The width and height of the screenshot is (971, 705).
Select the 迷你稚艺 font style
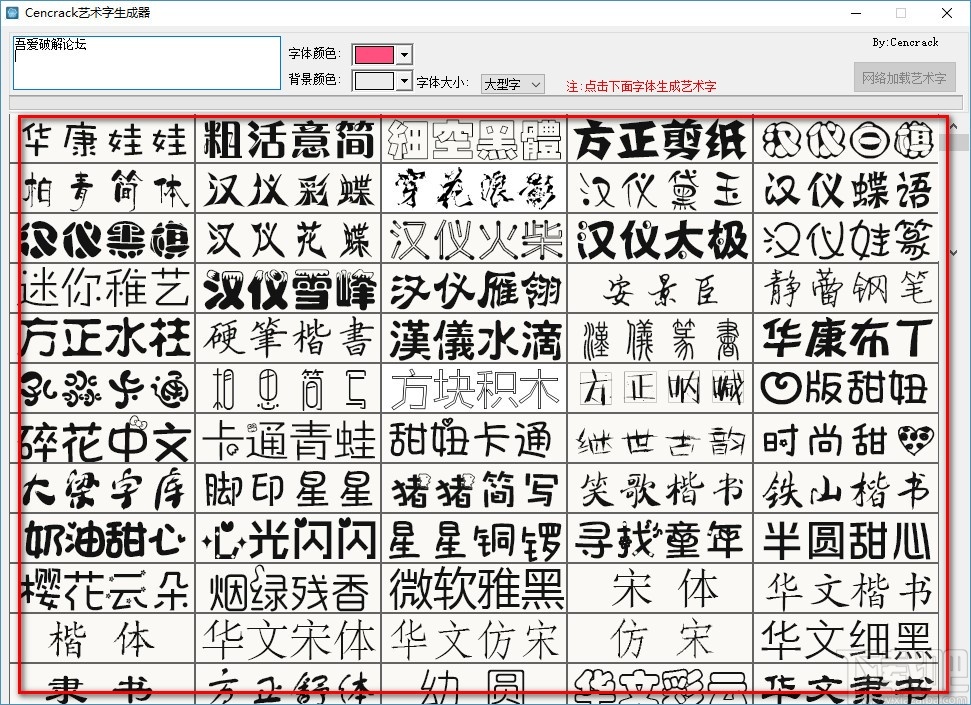103,289
